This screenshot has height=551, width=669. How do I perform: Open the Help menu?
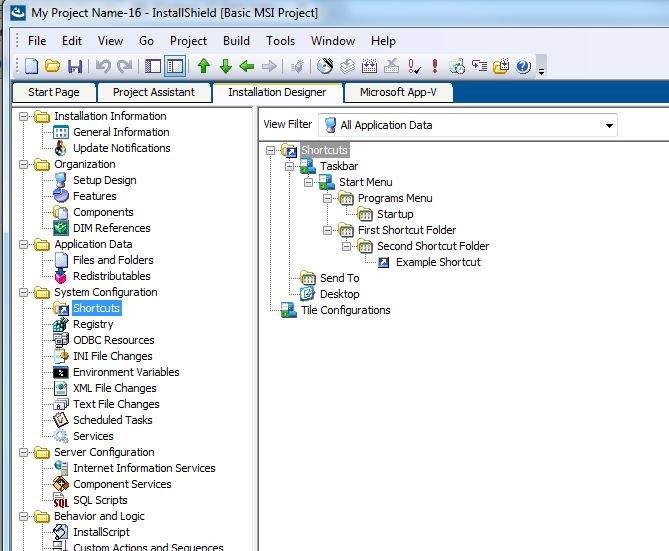pos(383,41)
